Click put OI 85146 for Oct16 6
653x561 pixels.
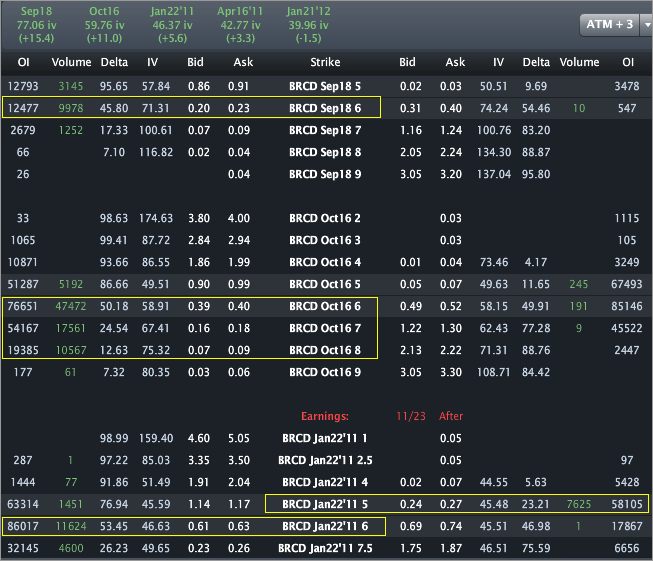625,307
